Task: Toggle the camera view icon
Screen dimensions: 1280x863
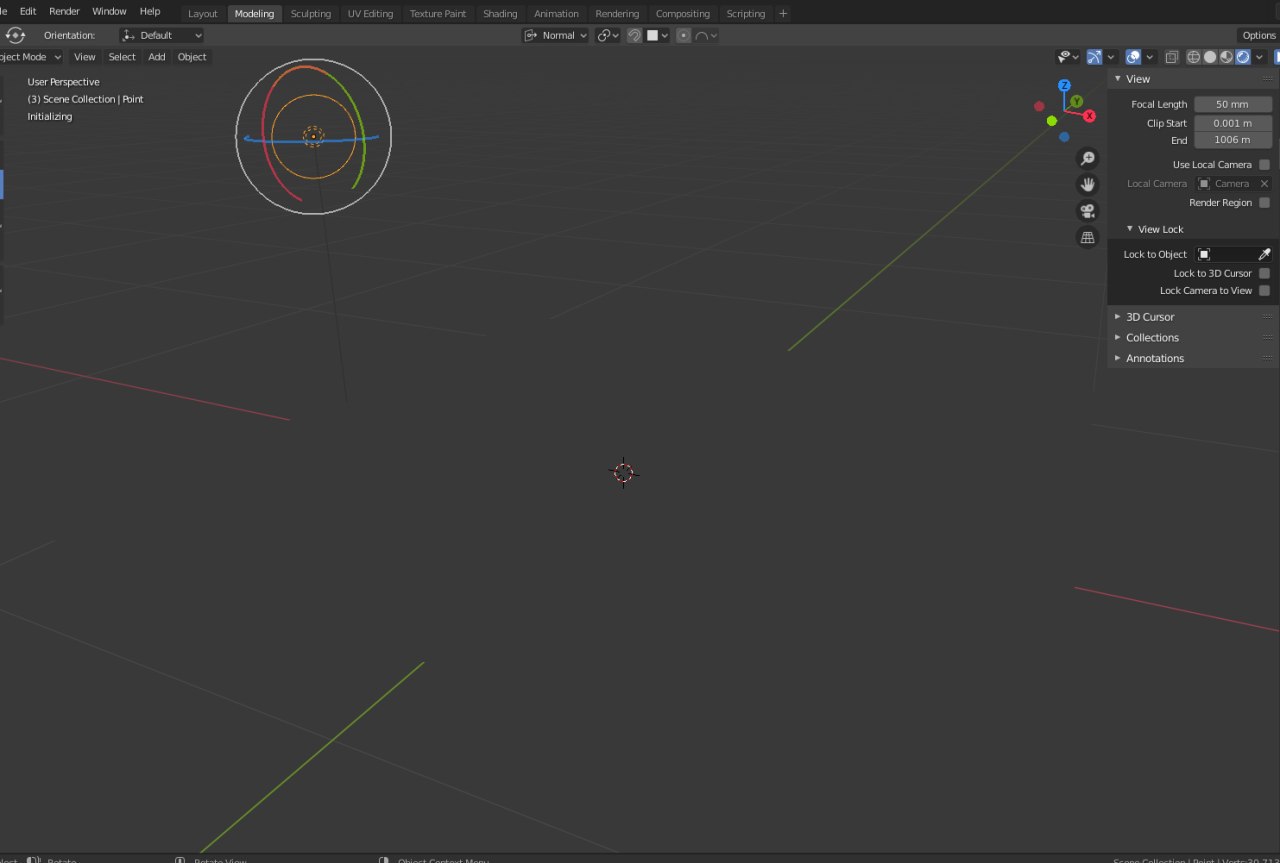Action: coord(1087,210)
